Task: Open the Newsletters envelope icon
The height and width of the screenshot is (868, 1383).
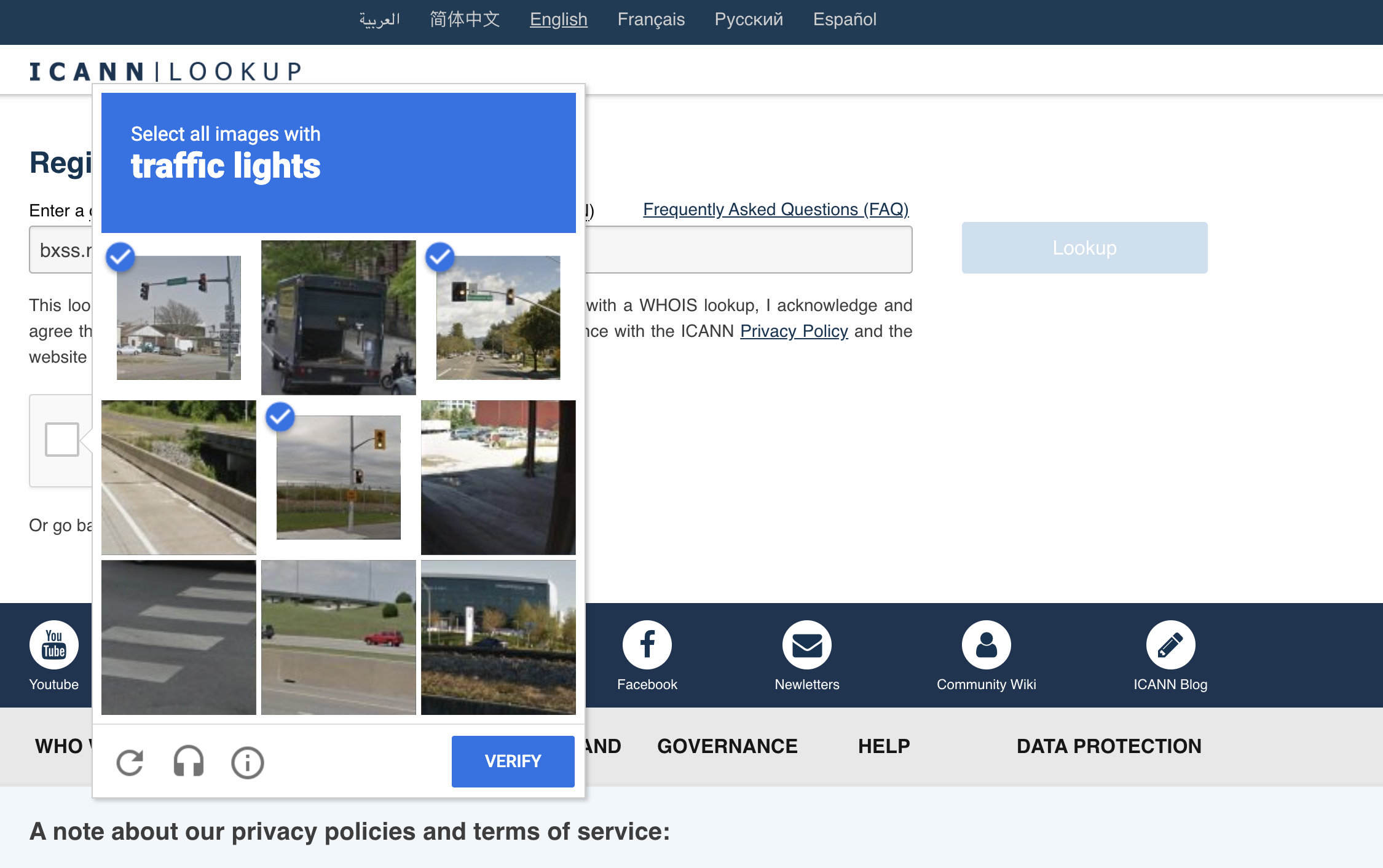Action: point(806,645)
